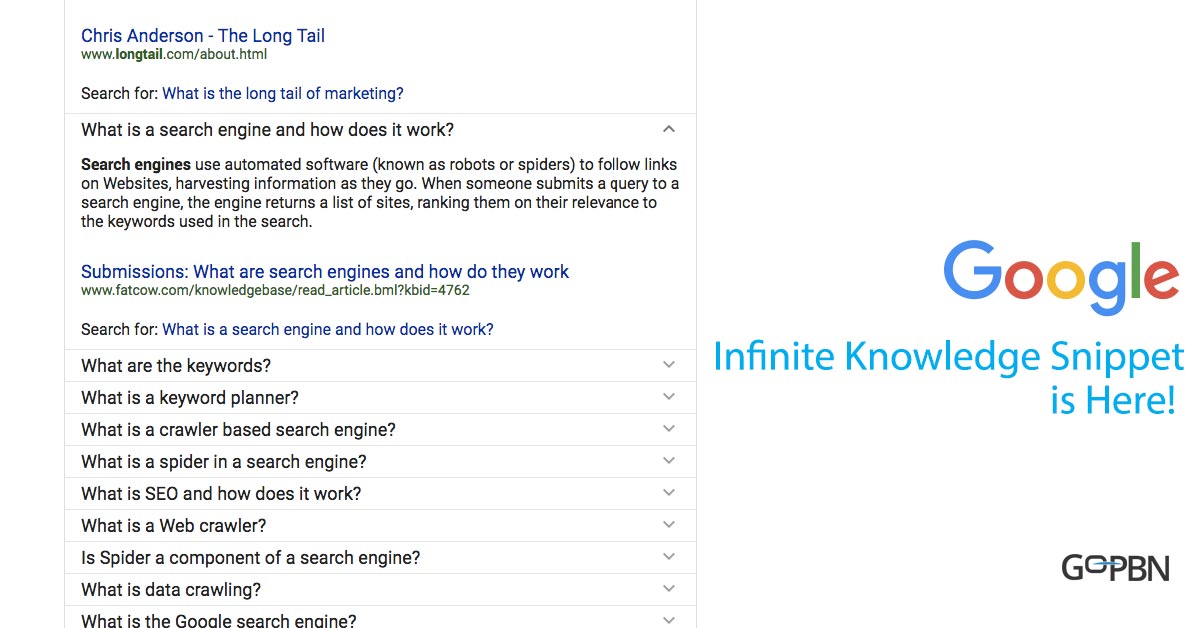Search for 'What is a search engine and how does it work?' link
Image resolution: width=1200 pixels, height=628 pixels.
pyautogui.click(x=328, y=330)
